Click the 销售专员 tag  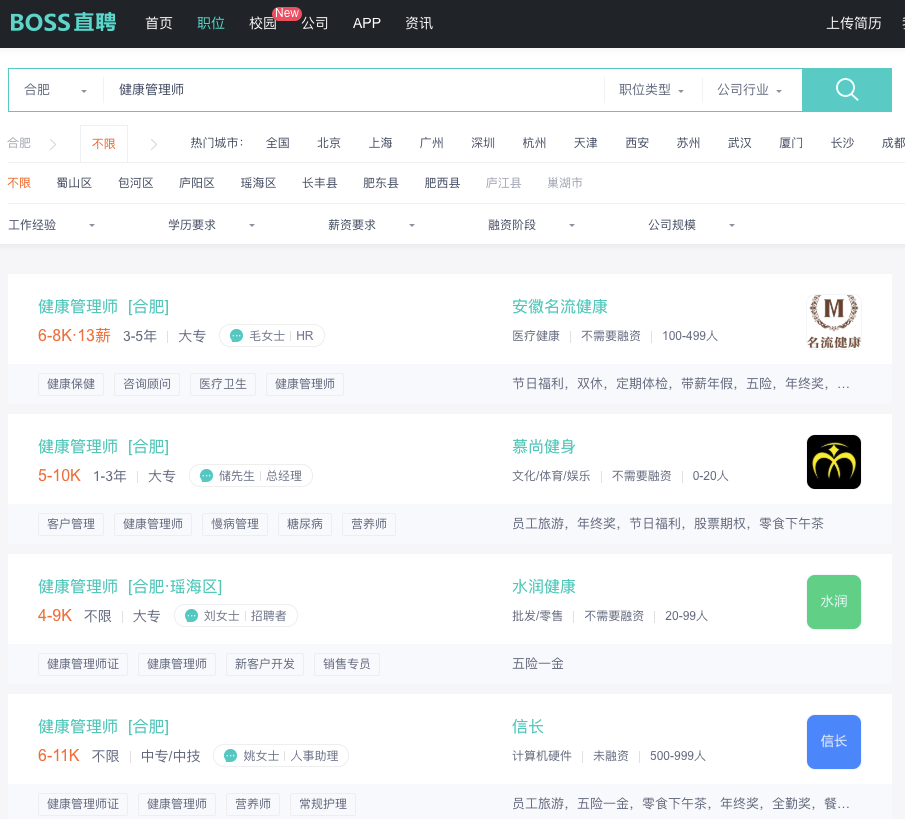tap(346, 664)
